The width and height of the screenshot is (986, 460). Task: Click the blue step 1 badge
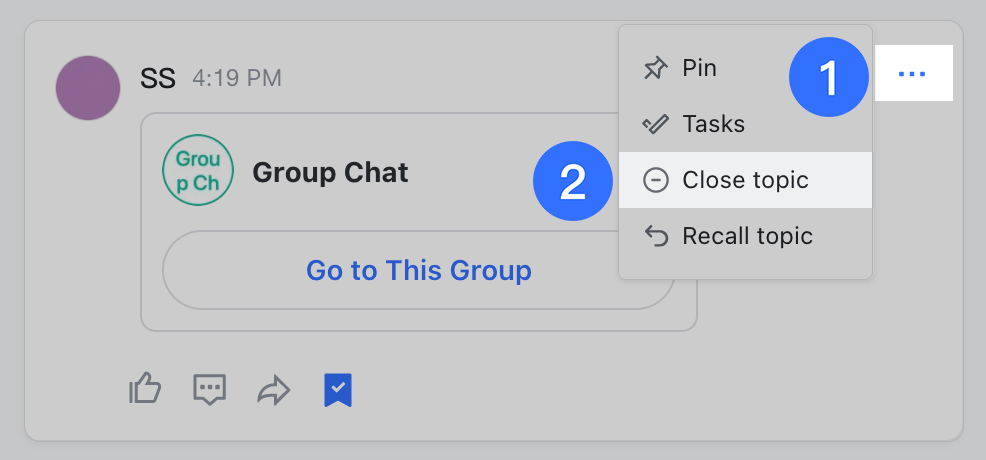coord(828,77)
